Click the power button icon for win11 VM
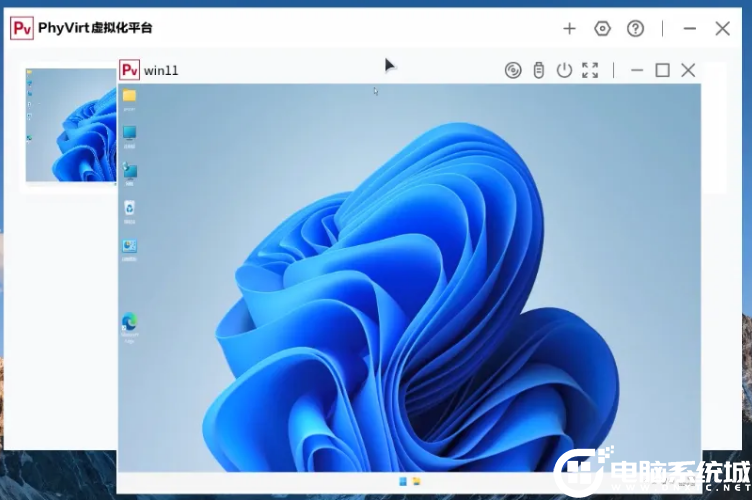Viewport: 752px width, 500px height. coord(564,70)
